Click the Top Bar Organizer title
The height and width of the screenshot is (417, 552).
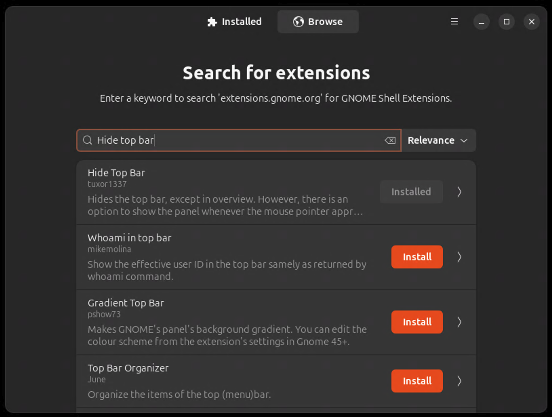pyautogui.click(x=128, y=368)
